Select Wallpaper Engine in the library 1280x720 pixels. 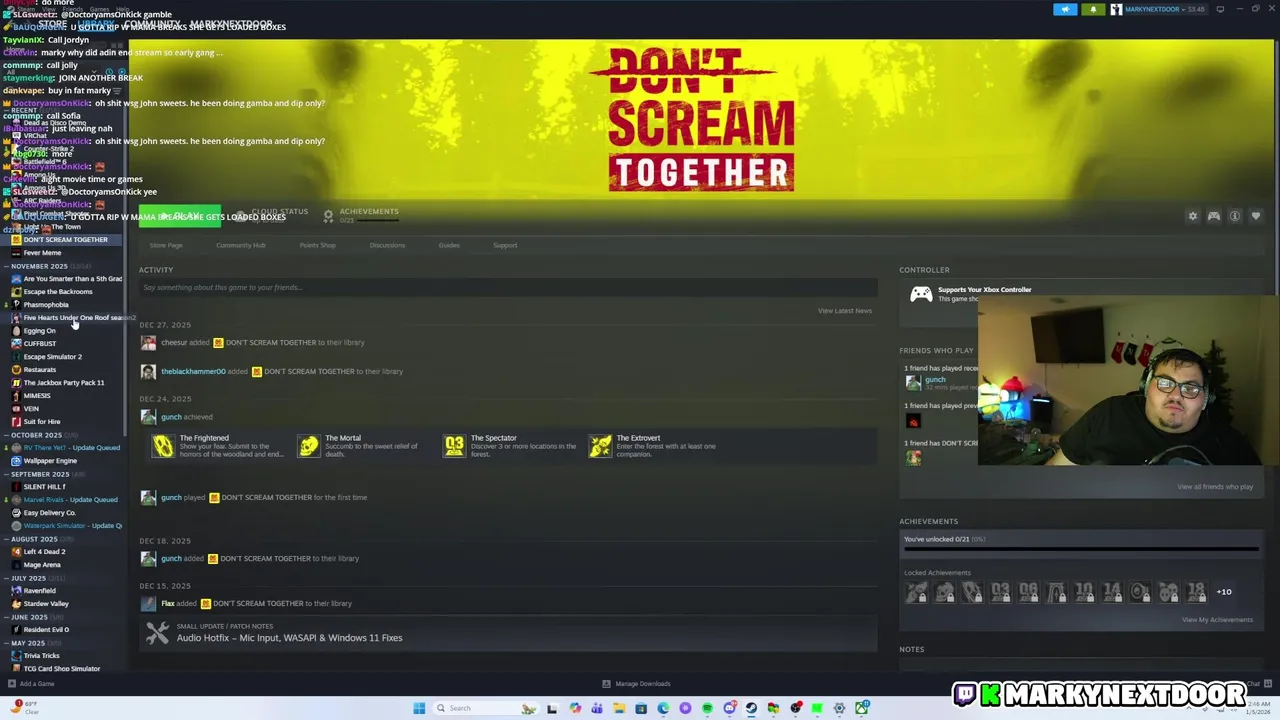point(50,461)
